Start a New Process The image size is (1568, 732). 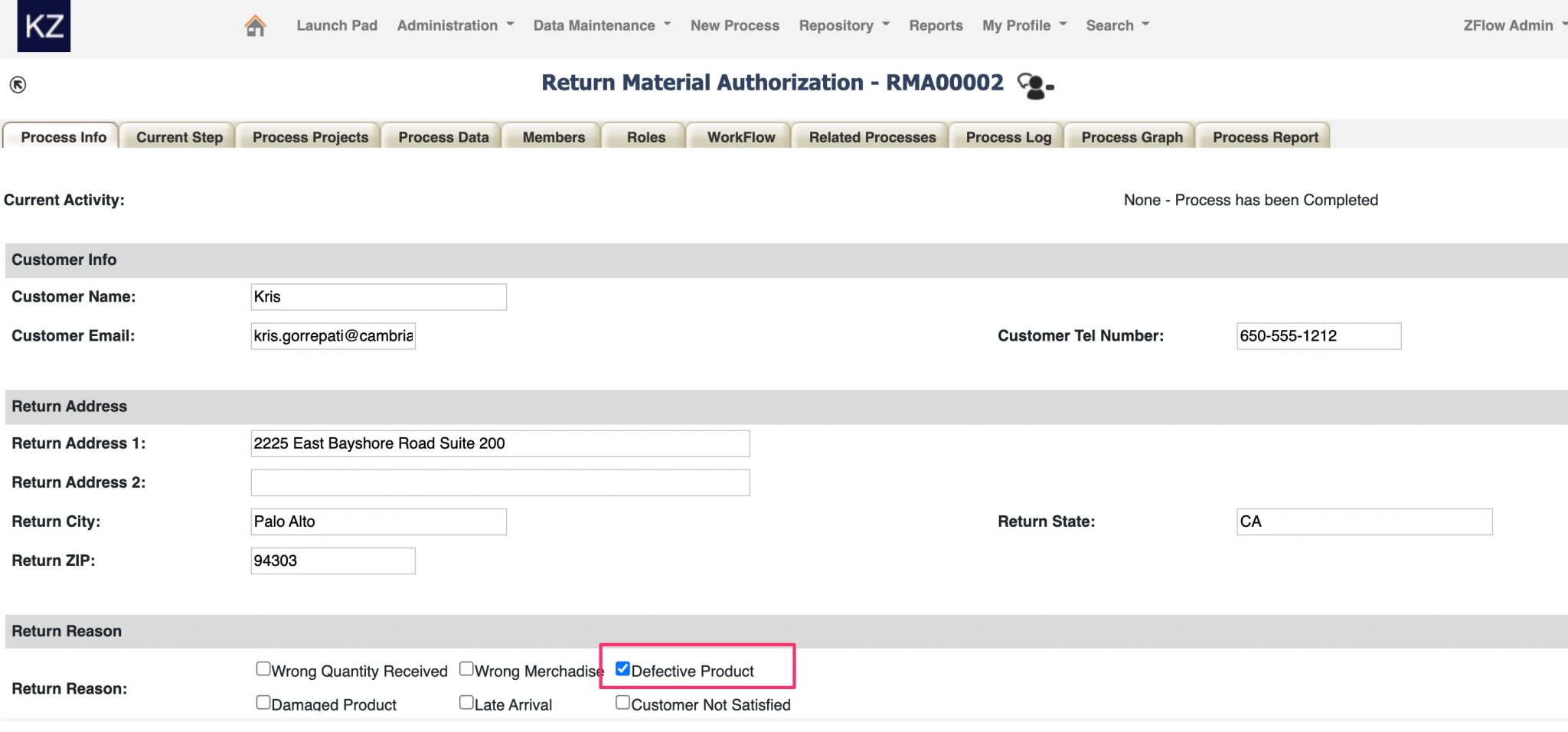tap(733, 25)
